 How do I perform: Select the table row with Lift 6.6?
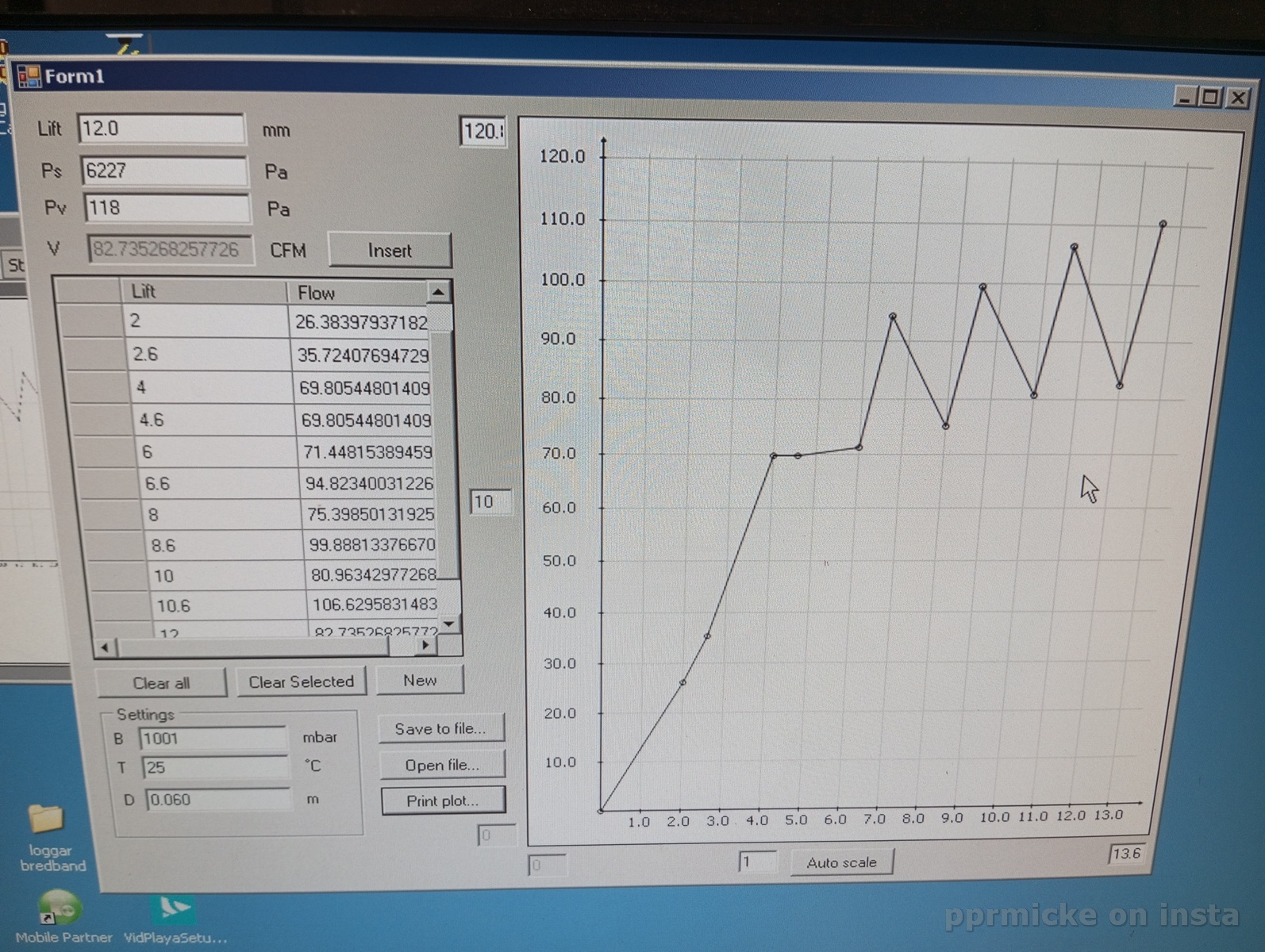pyautogui.click(x=214, y=484)
